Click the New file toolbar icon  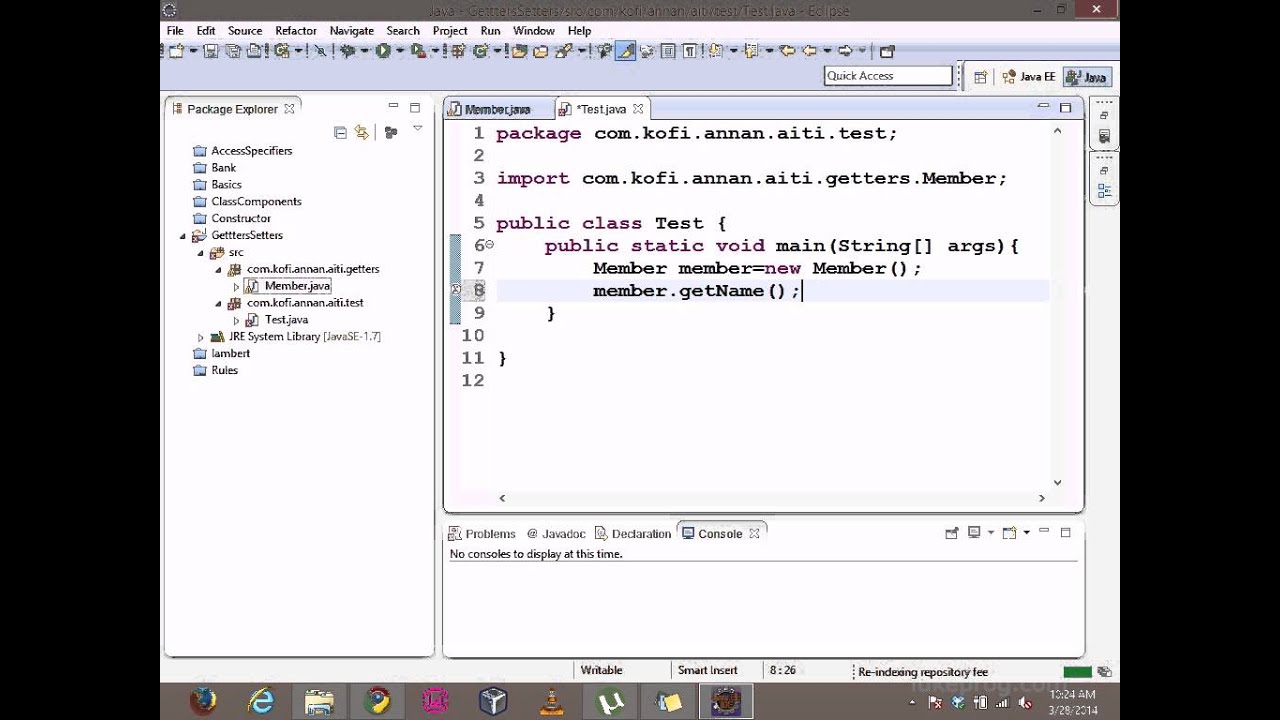pyautogui.click(x=177, y=51)
